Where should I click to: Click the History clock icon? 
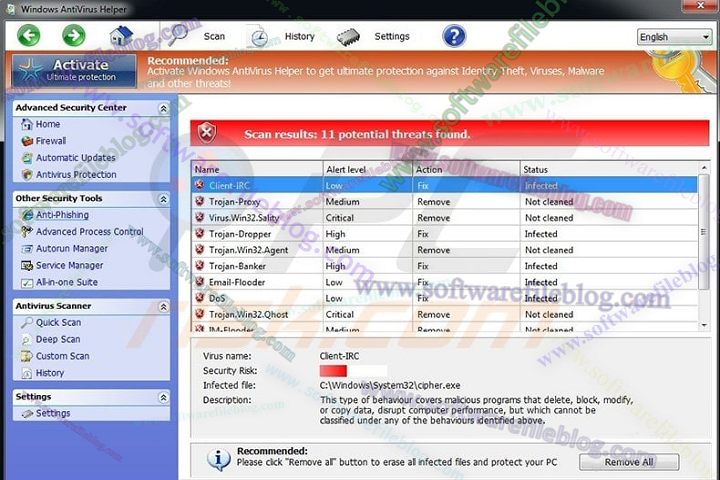coord(259,37)
